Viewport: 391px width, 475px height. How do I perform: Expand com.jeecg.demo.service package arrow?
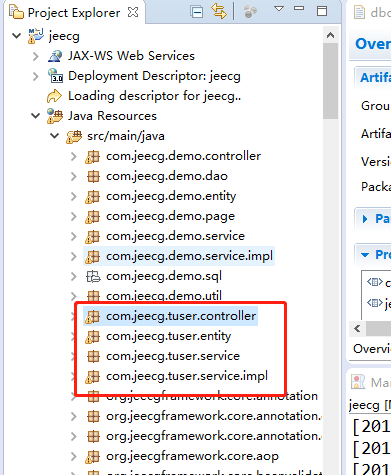click(74, 236)
